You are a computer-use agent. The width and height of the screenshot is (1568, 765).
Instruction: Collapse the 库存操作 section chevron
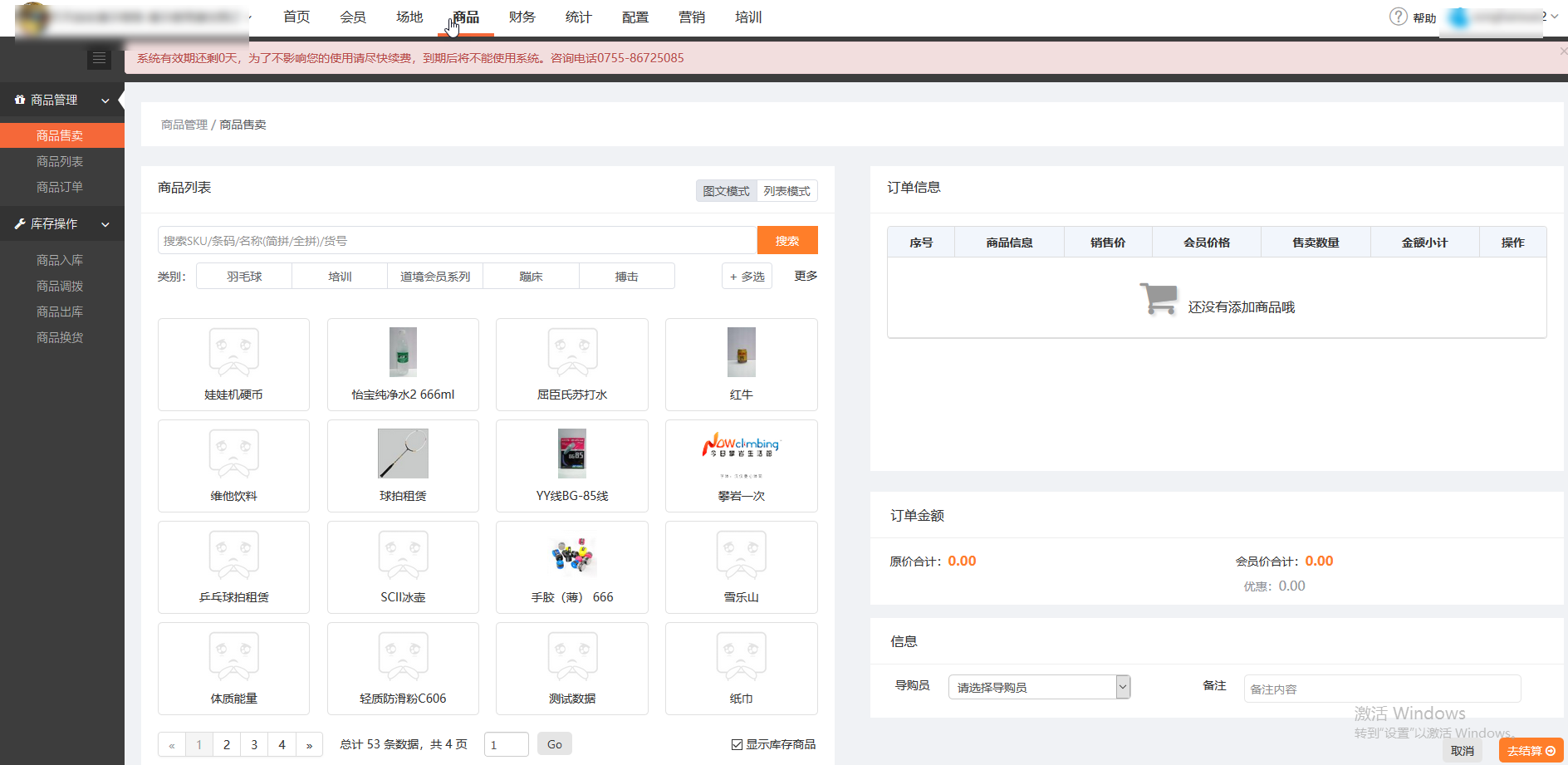[105, 224]
